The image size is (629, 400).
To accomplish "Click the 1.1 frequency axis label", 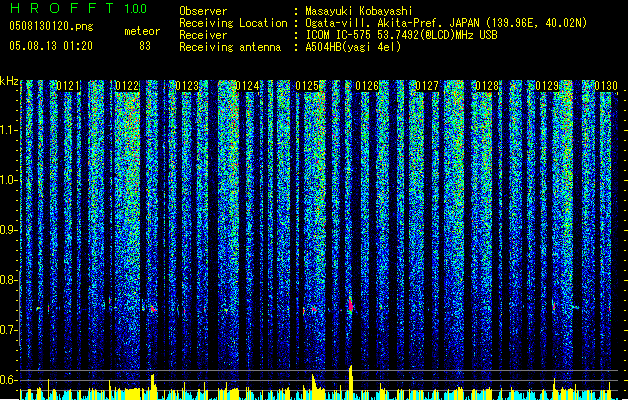I will click(x=9, y=130).
